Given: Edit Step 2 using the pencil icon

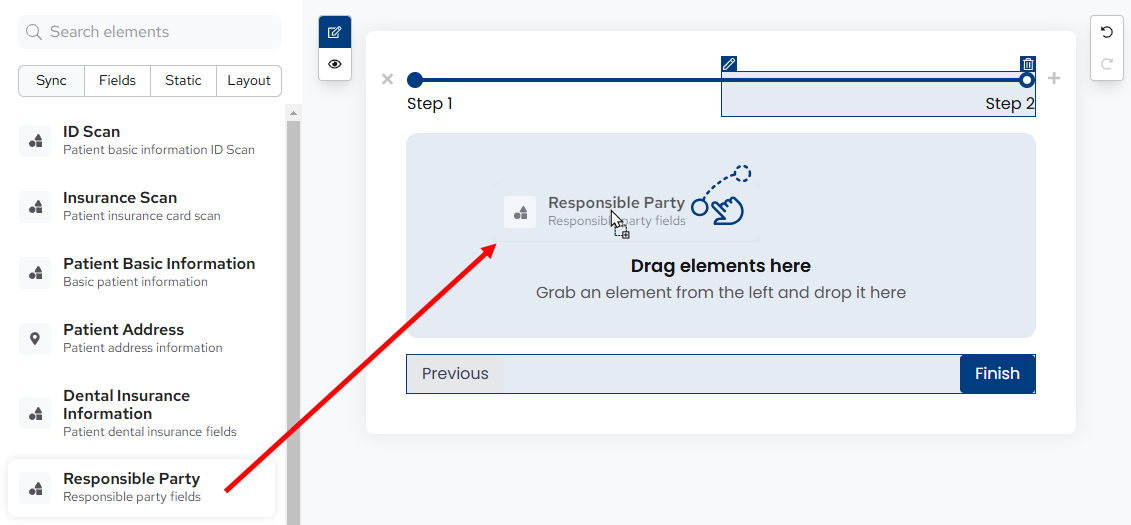Looking at the screenshot, I should point(729,64).
